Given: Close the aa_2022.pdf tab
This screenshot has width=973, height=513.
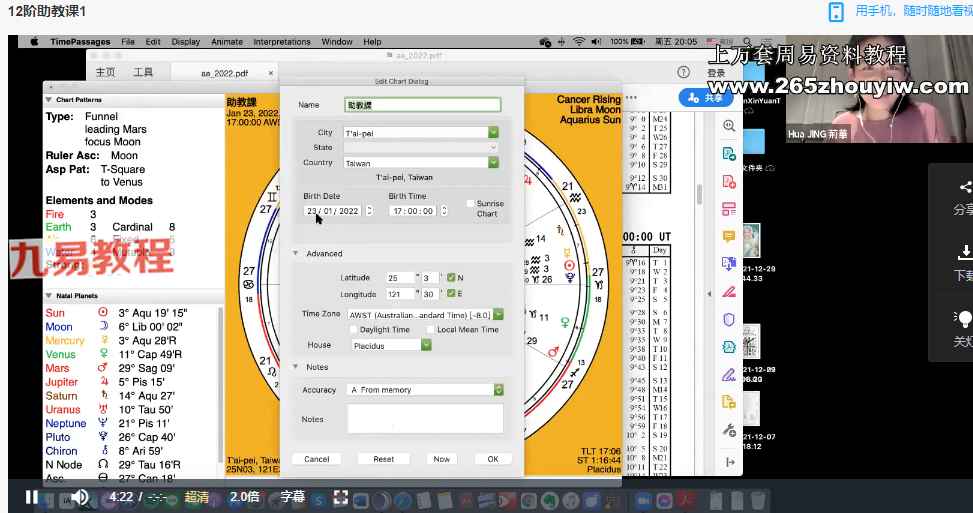Looking at the screenshot, I should 271,73.
